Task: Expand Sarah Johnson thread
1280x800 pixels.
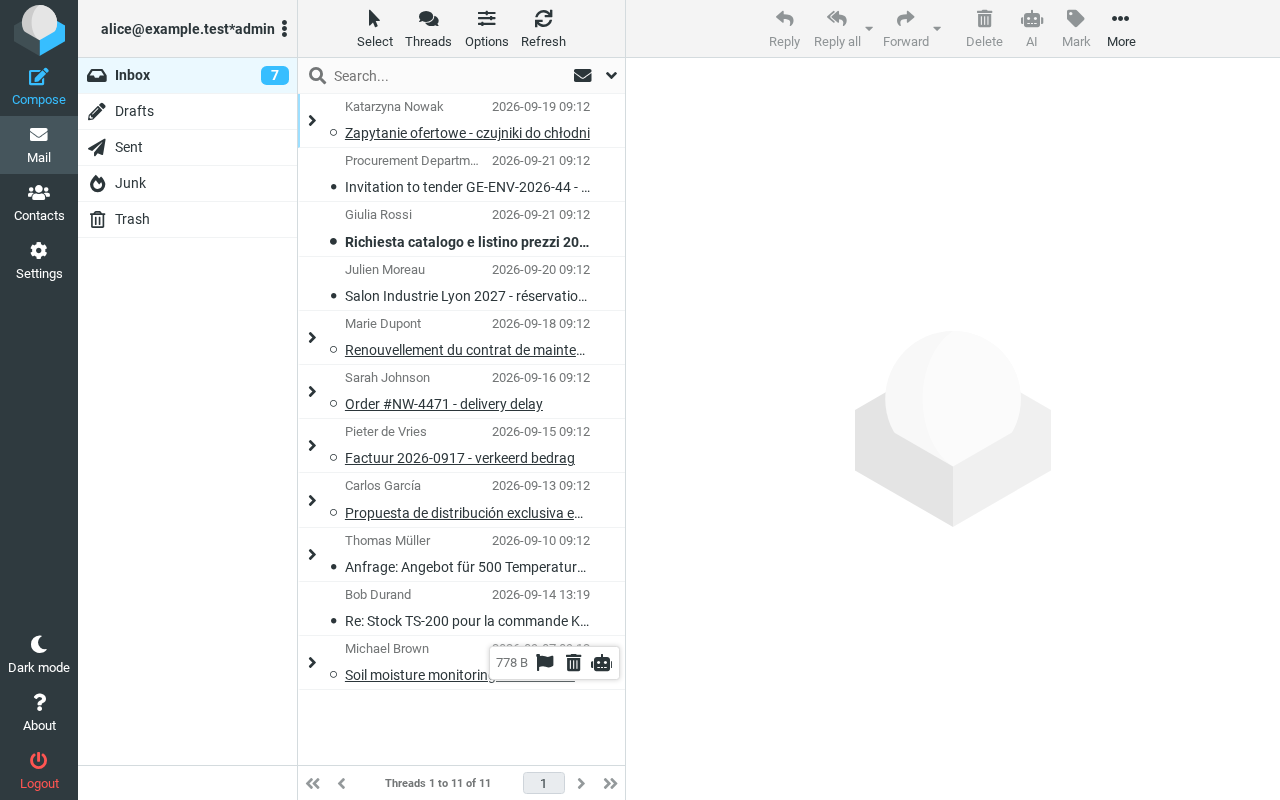Action: coord(312,392)
